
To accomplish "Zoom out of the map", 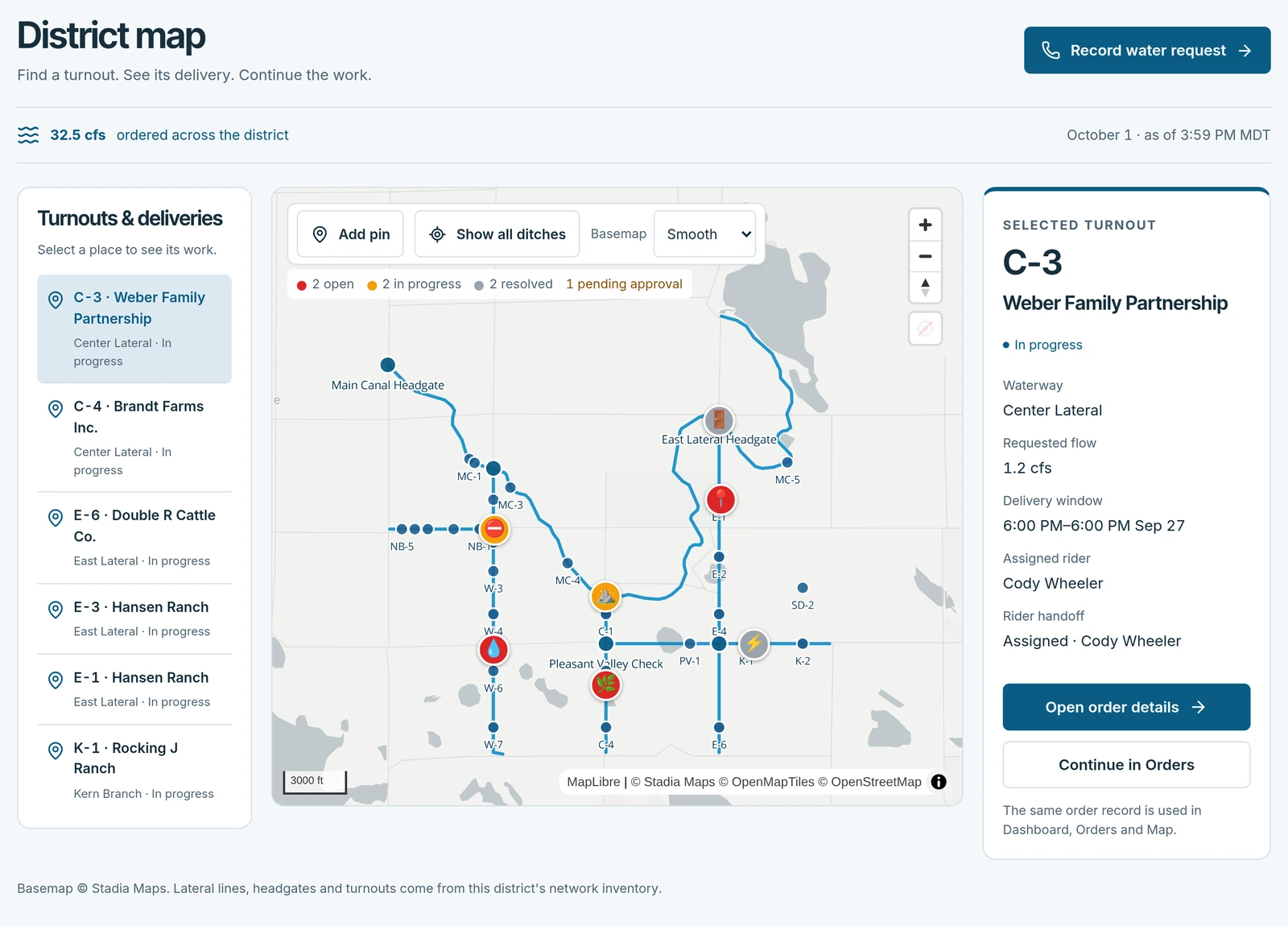I will click(x=925, y=257).
